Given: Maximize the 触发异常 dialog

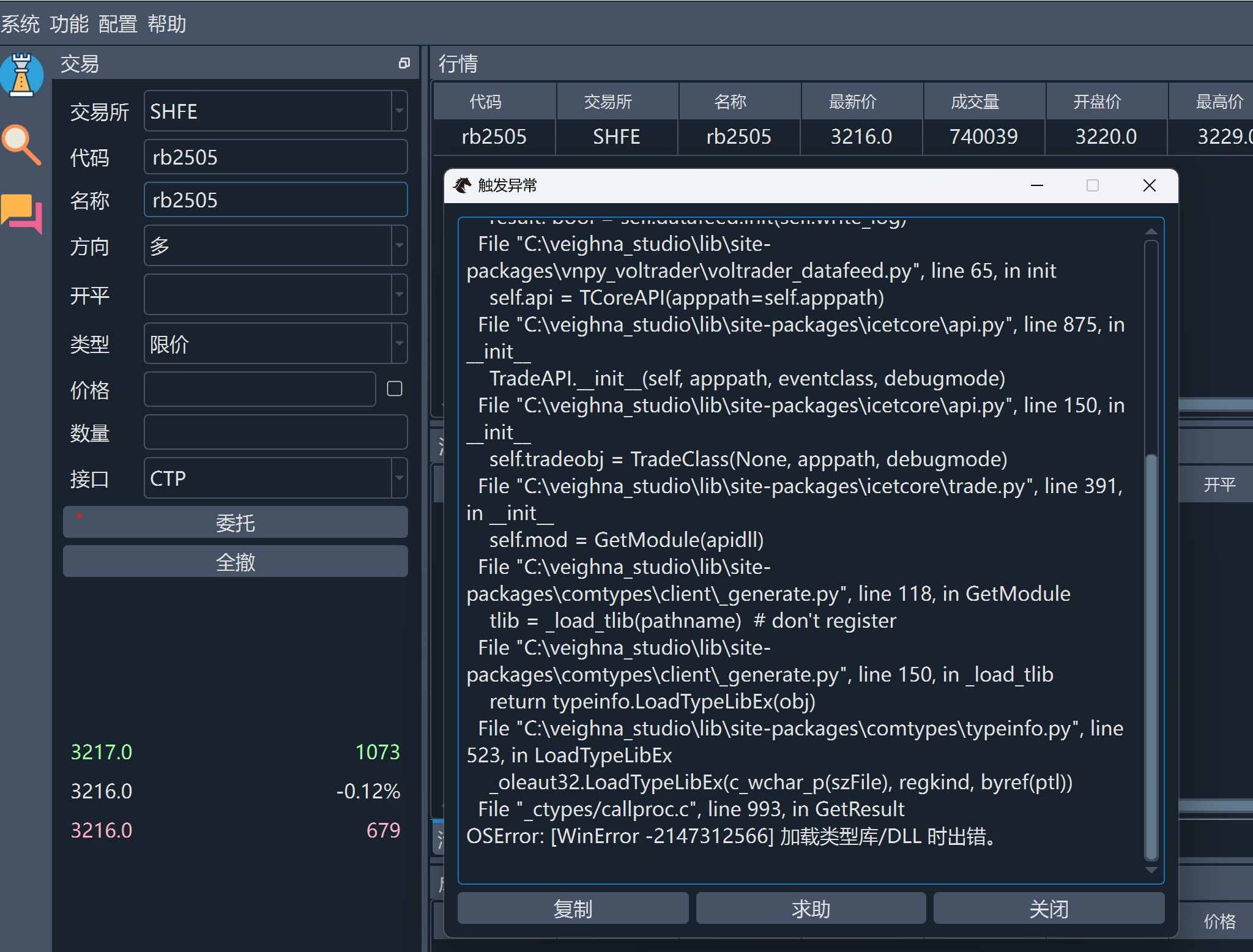Looking at the screenshot, I should tap(1093, 185).
